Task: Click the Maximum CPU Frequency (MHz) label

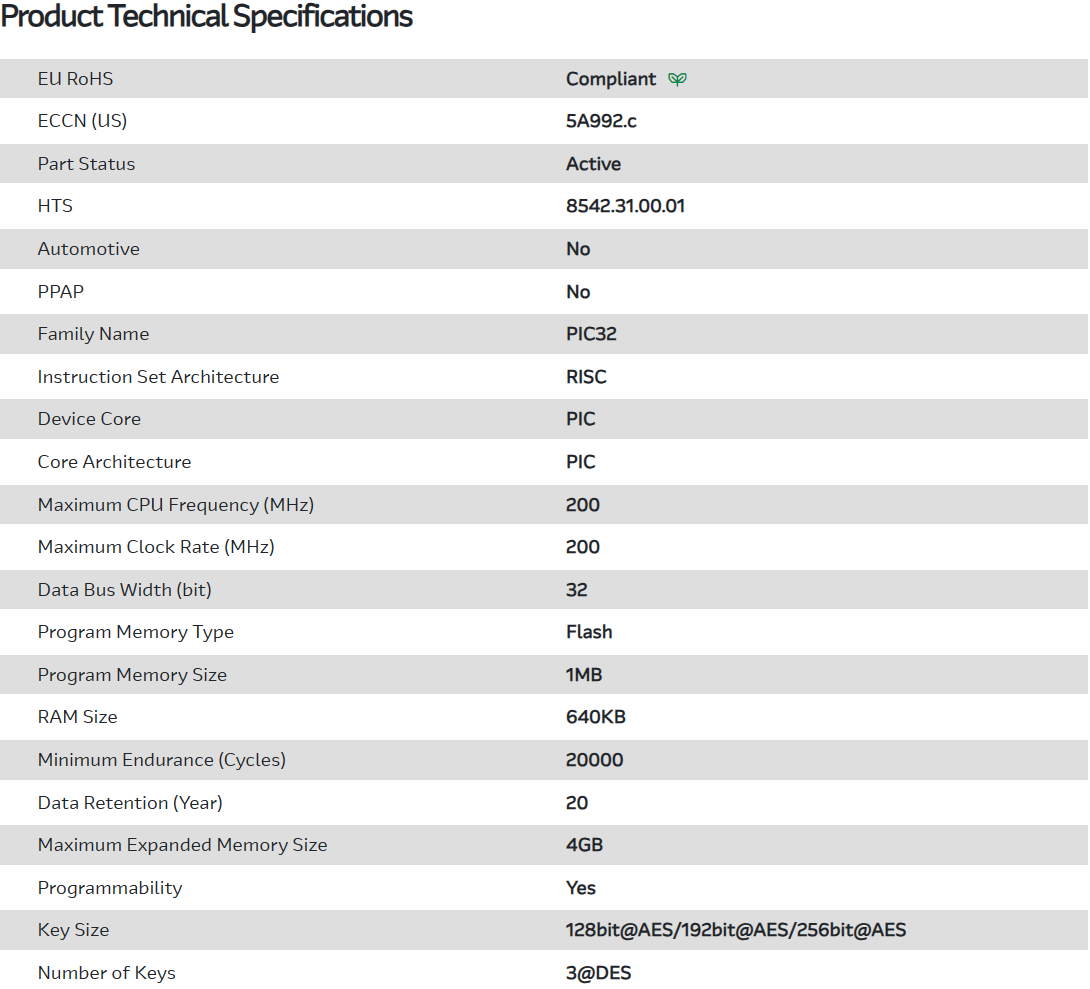Action: point(176,505)
